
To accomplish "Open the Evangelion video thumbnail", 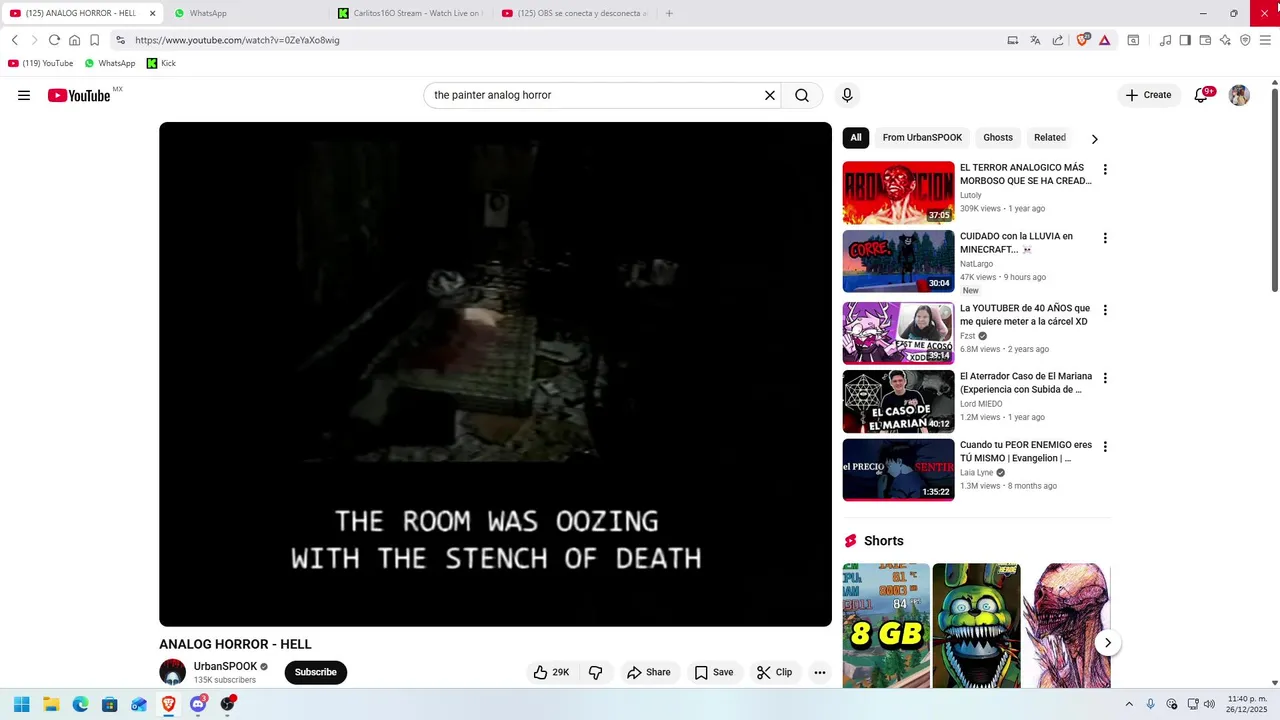I will click(x=898, y=469).
